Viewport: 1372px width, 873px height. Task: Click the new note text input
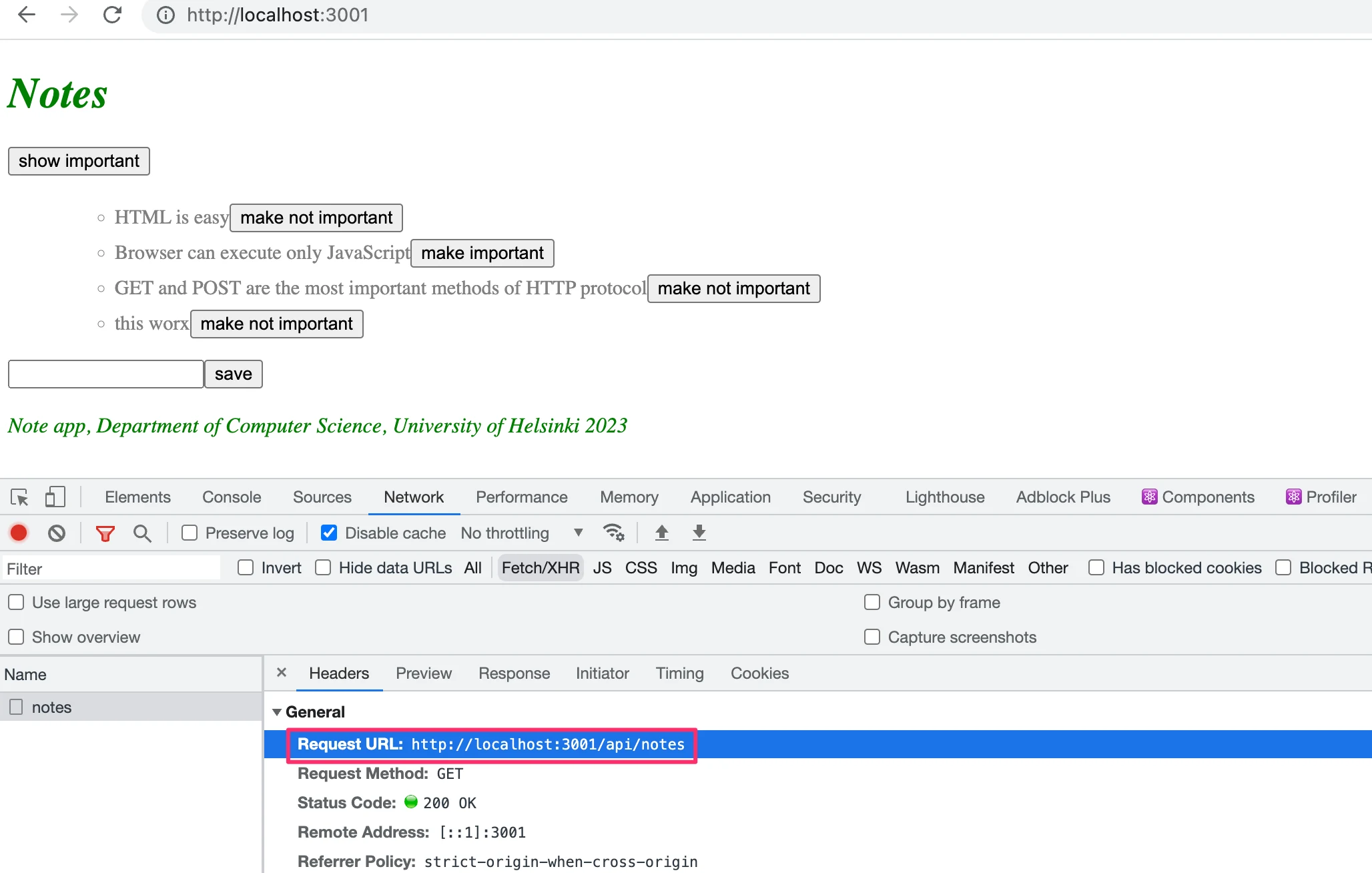click(x=106, y=374)
